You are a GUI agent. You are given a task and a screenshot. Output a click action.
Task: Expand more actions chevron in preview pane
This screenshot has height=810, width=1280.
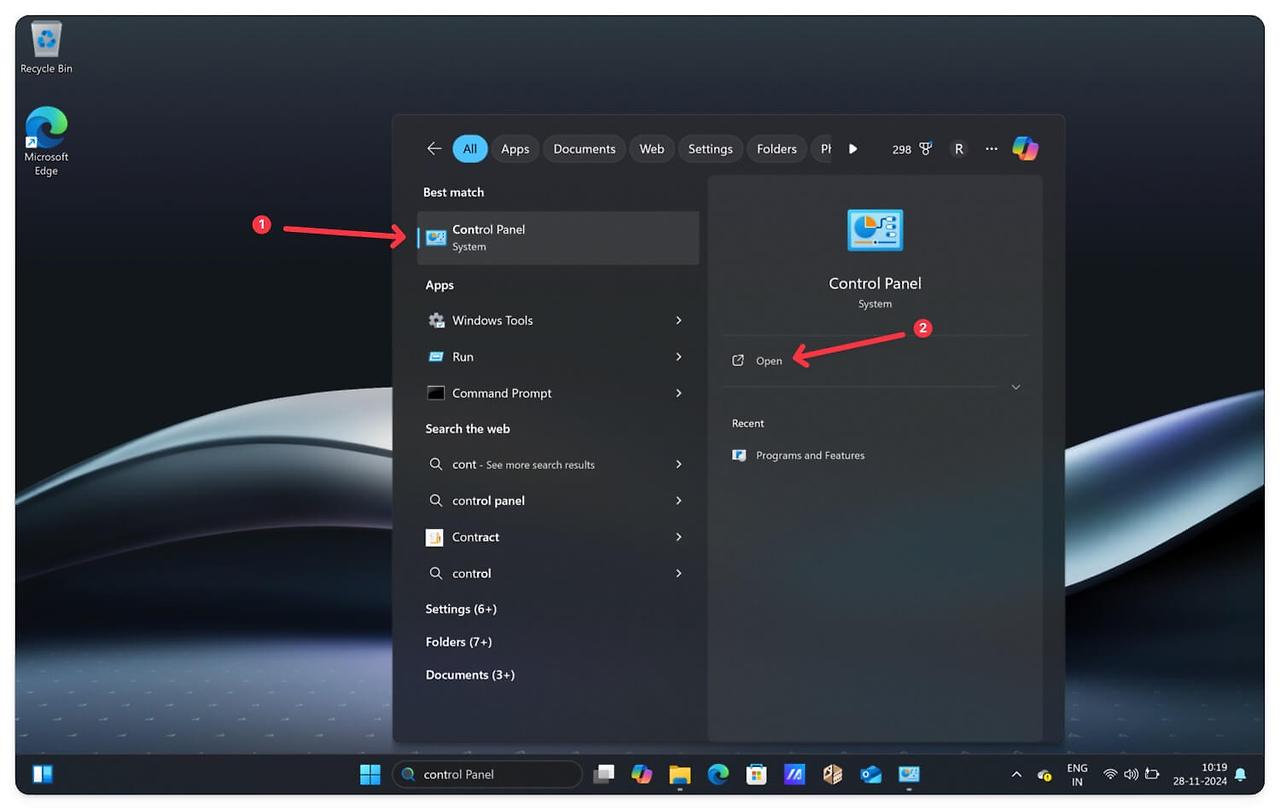(1016, 387)
